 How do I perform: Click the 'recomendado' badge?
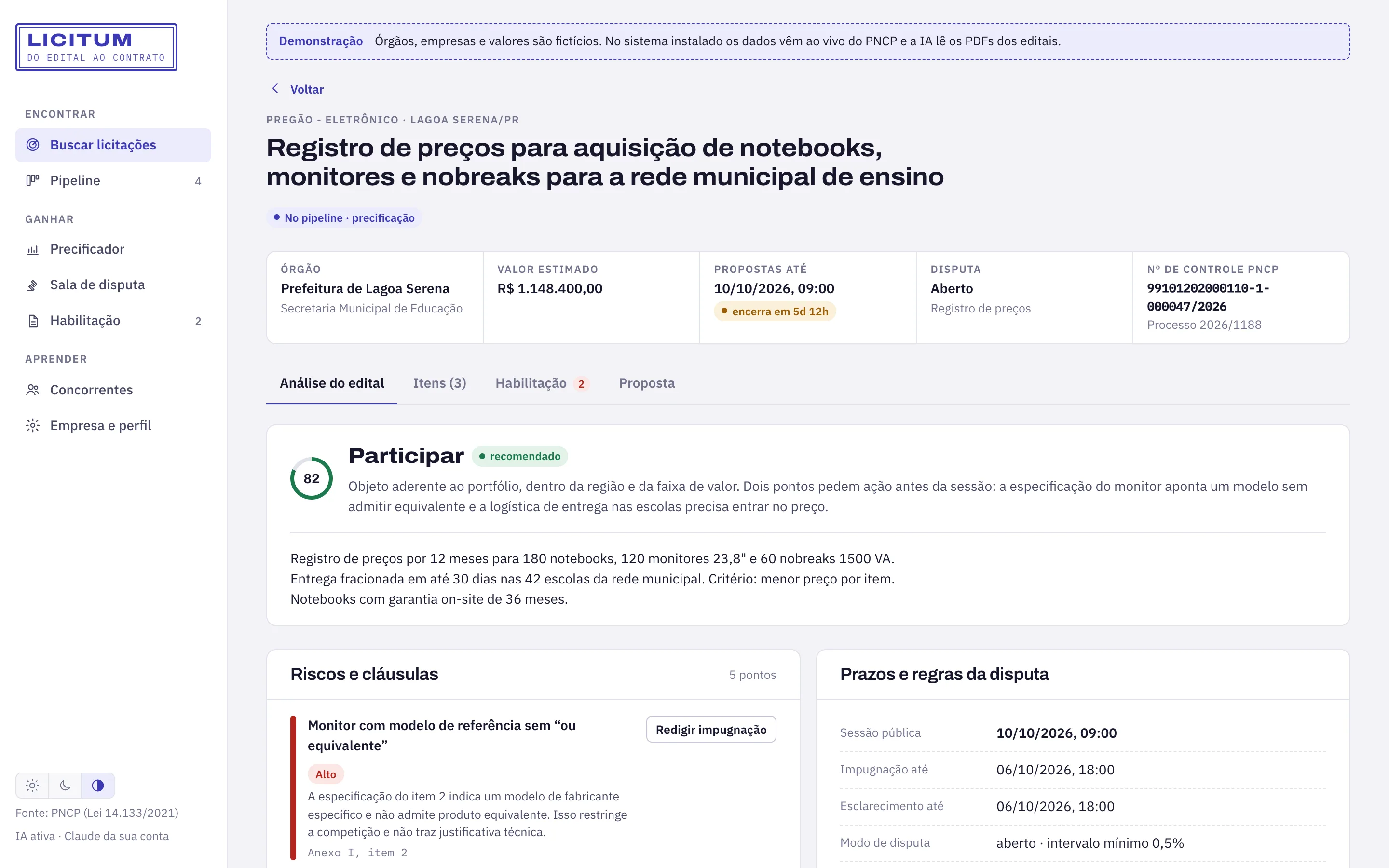[x=519, y=456]
